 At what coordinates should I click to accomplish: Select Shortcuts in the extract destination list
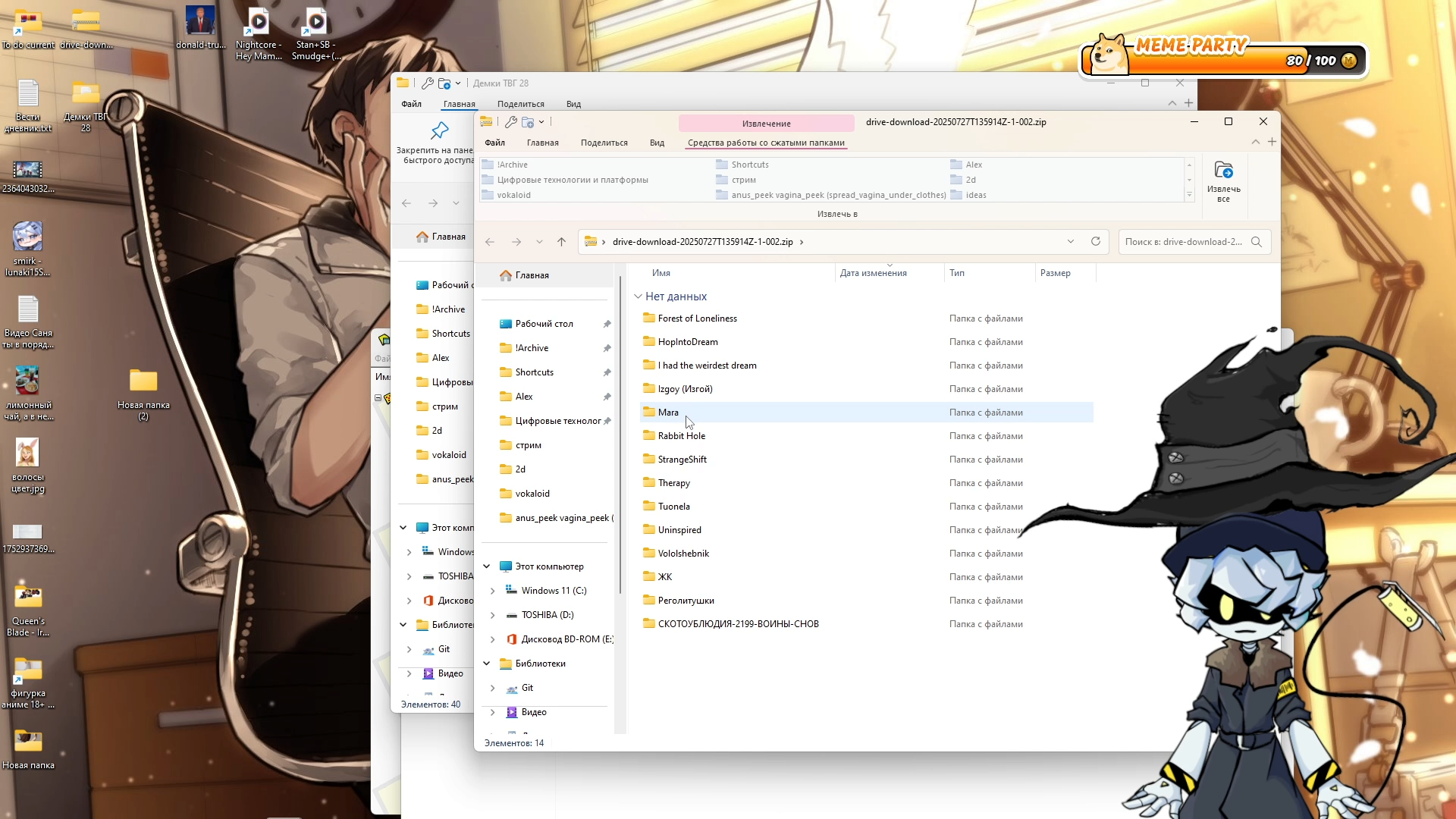click(x=749, y=165)
